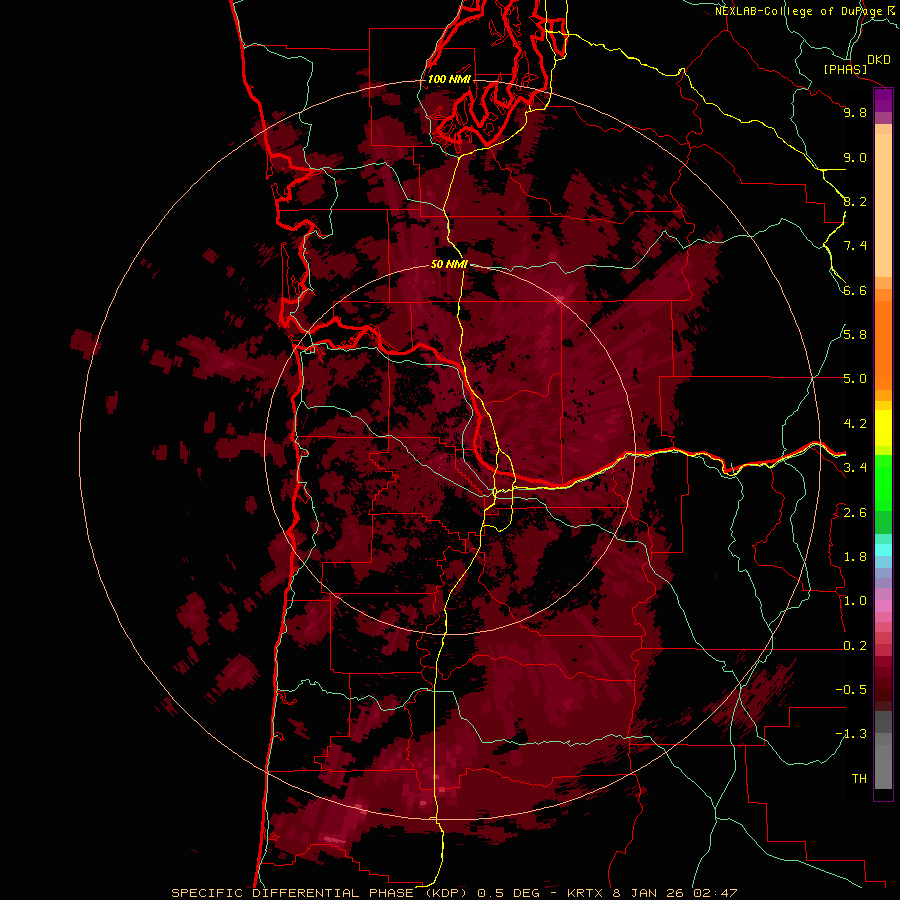Click the DKD legend label
Screen dimensions: 900x900
pyautogui.click(x=879, y=60)
